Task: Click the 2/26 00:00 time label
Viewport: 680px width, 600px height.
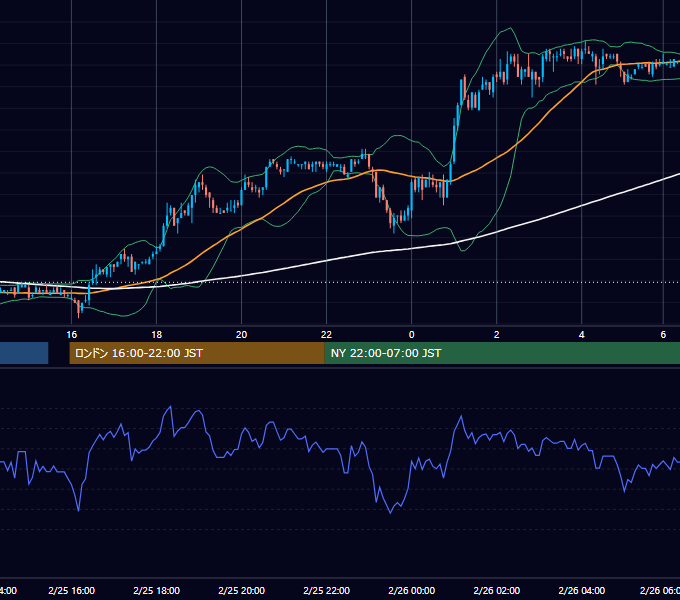Action: (412, 590)
